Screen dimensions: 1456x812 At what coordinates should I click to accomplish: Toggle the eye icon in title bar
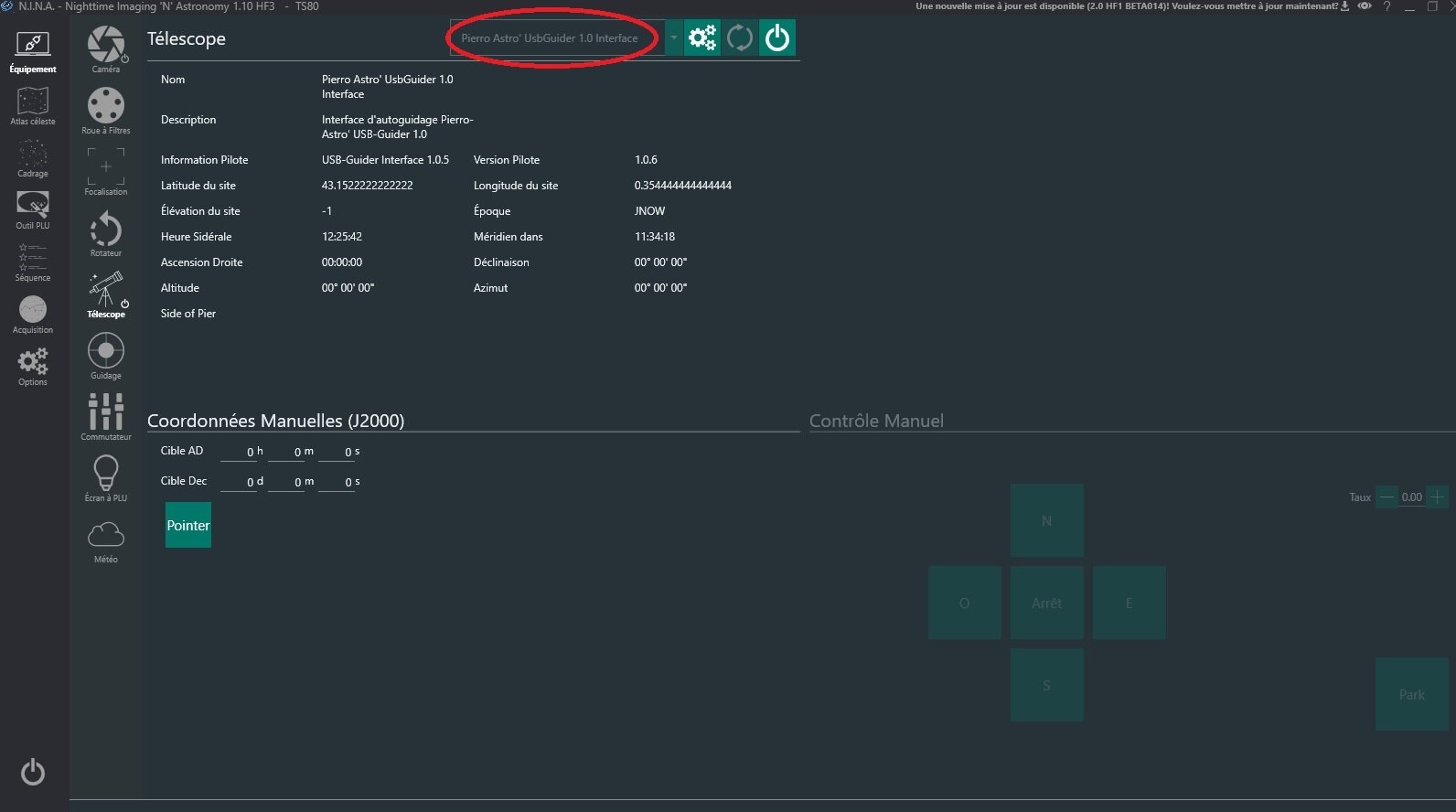[1365, 6]
